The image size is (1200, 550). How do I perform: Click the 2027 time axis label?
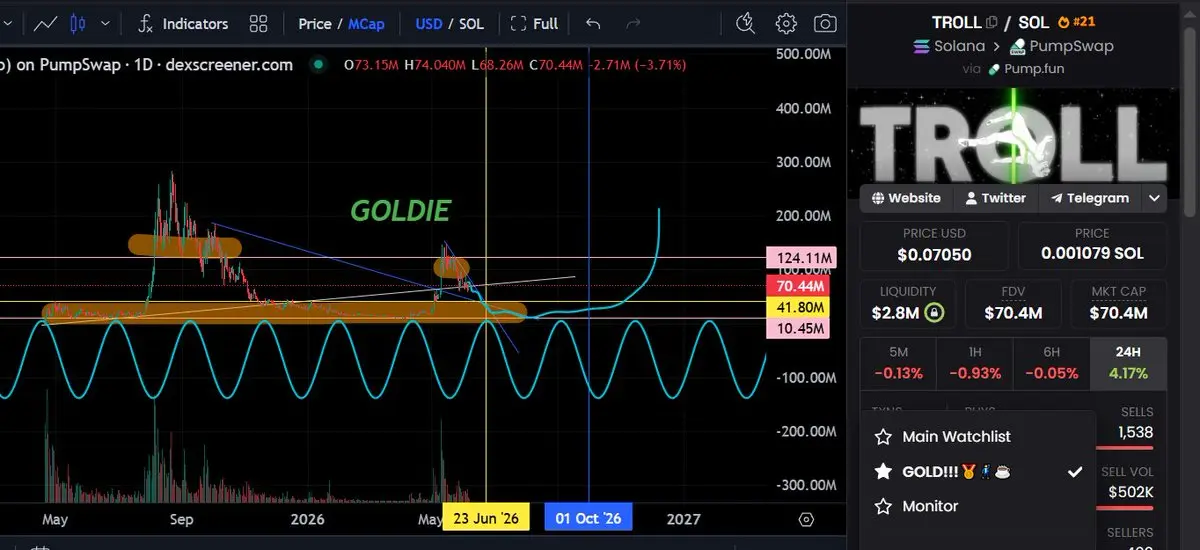point(683,519)
